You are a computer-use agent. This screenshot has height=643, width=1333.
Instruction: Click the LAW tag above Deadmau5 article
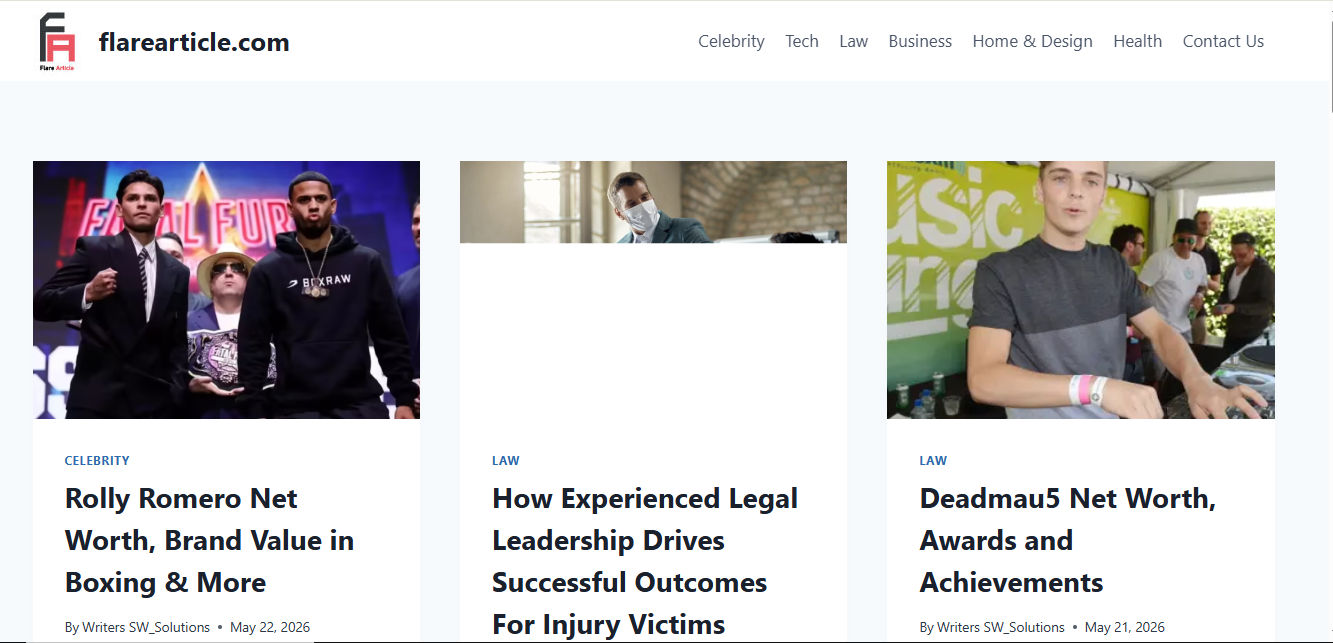pos(933,461)
